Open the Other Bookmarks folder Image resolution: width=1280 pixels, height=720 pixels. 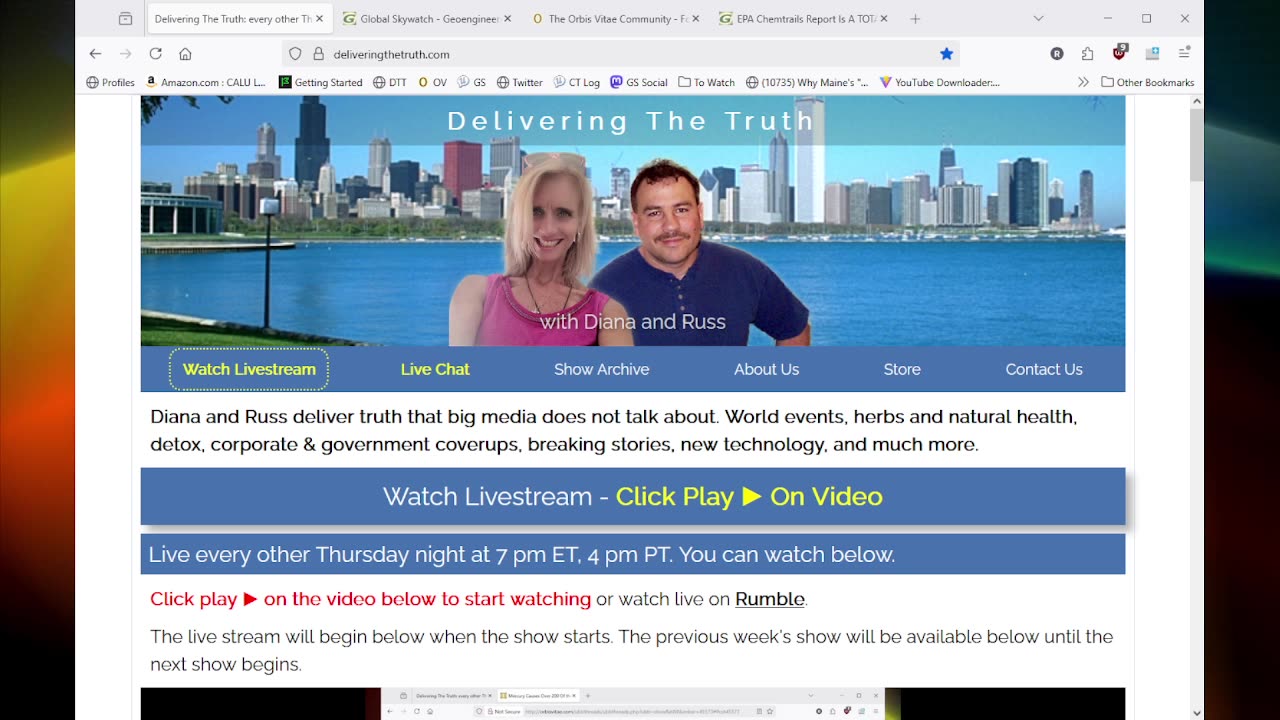click(x=1148, y=82)
